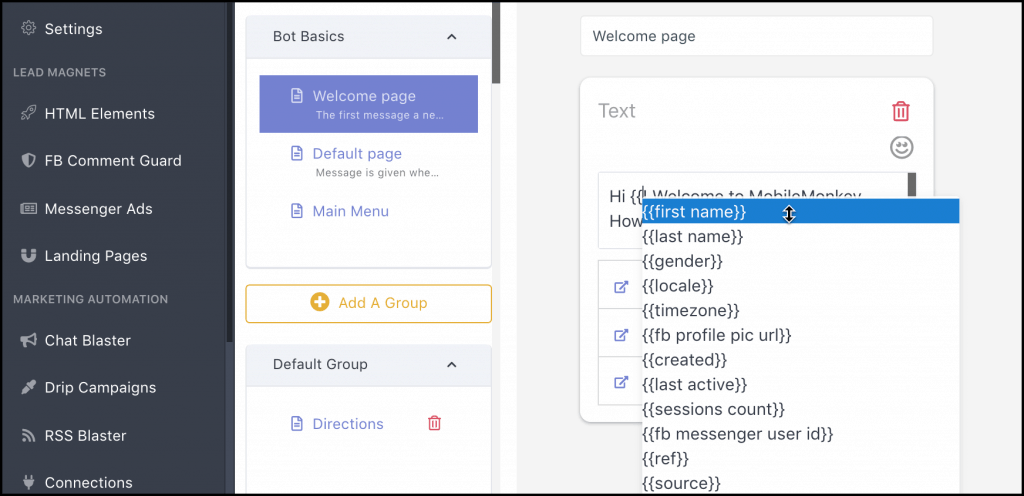Delete the Directions page via trash icon
This screenshot has height=496, width=1024.
point(434,423)
